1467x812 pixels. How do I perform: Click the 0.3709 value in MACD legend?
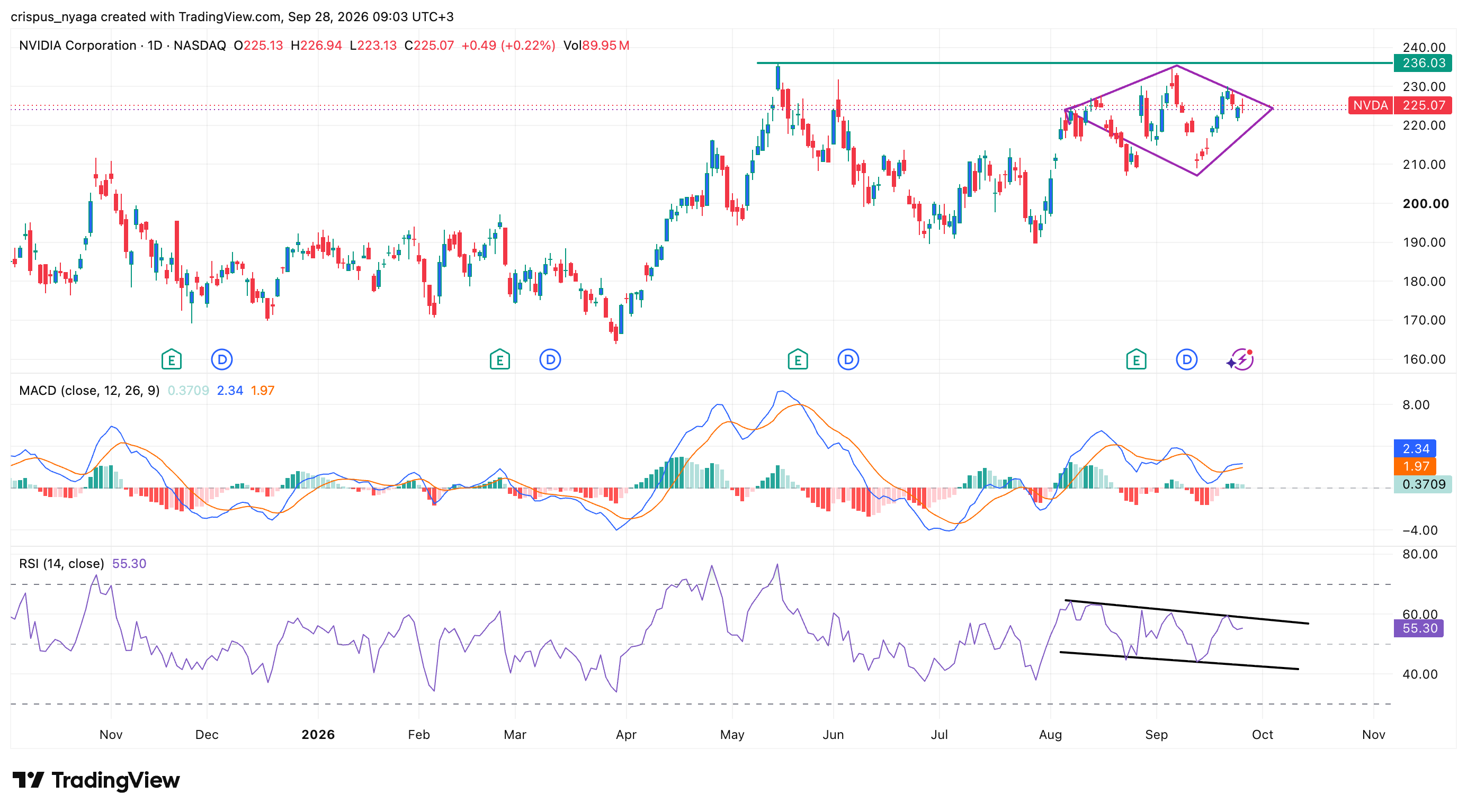click(189, 391)
